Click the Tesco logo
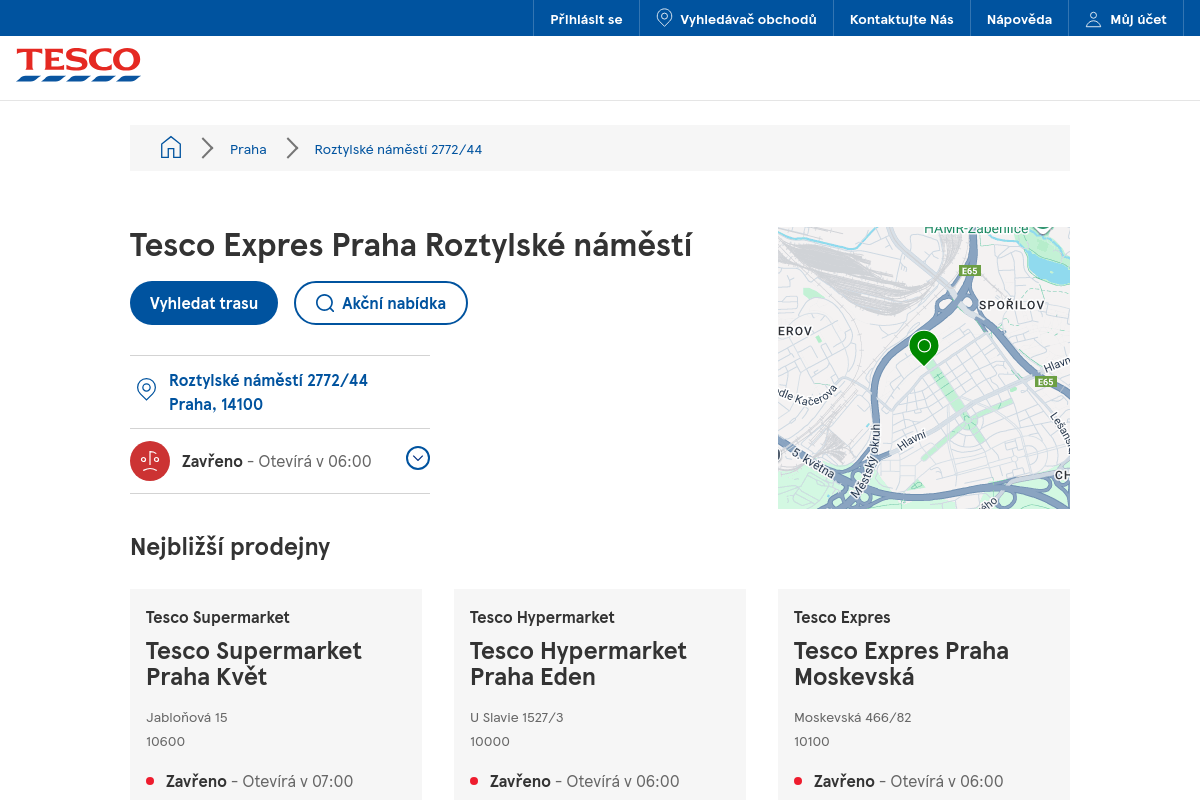 [78, 64]
